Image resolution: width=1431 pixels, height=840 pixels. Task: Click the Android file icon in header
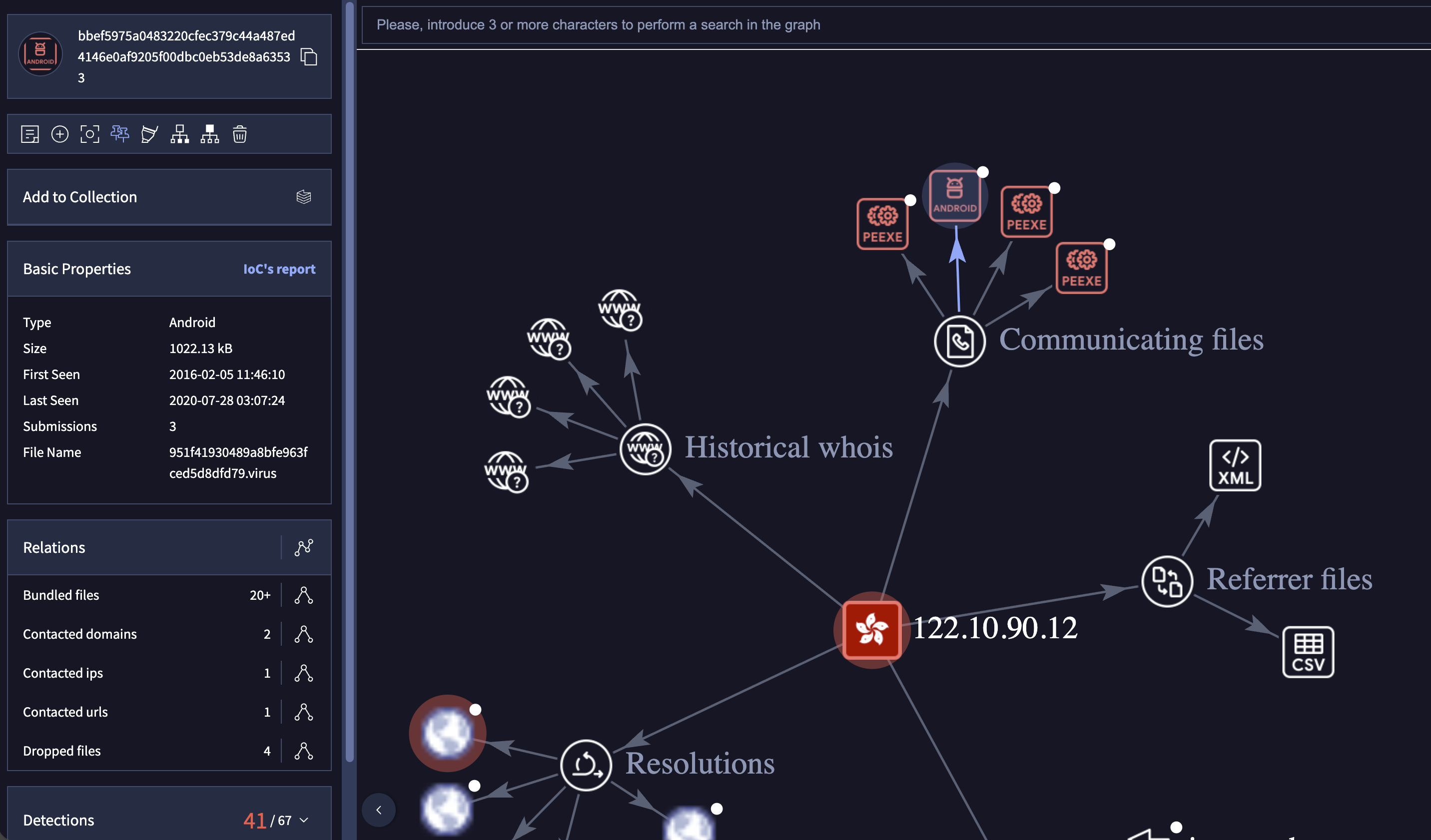pos(40,54)
